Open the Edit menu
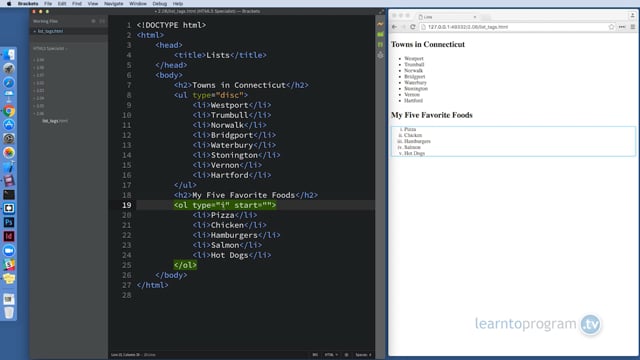Screen dimensions: 640x360 62,4
